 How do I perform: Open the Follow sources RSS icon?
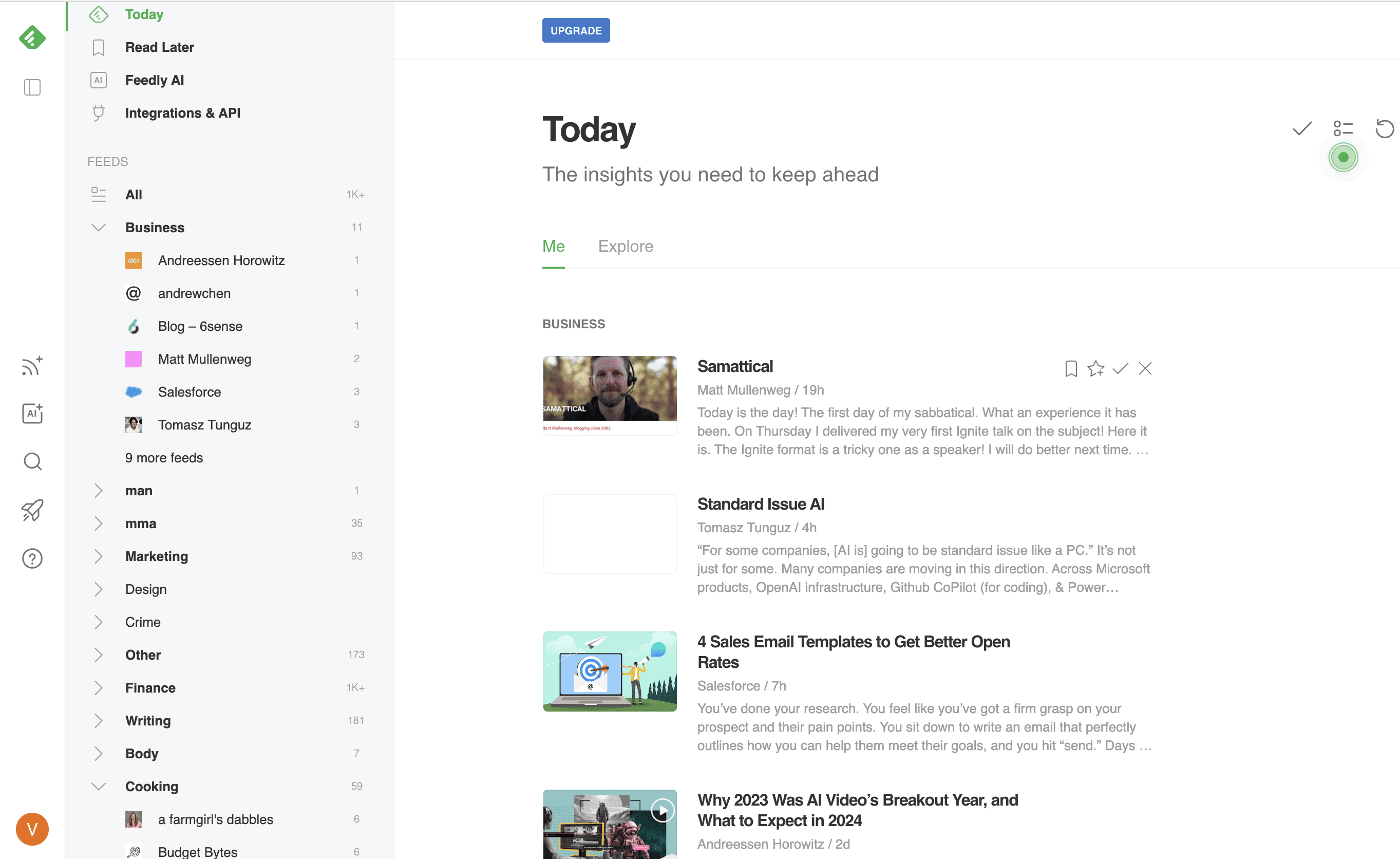(32, 366)
